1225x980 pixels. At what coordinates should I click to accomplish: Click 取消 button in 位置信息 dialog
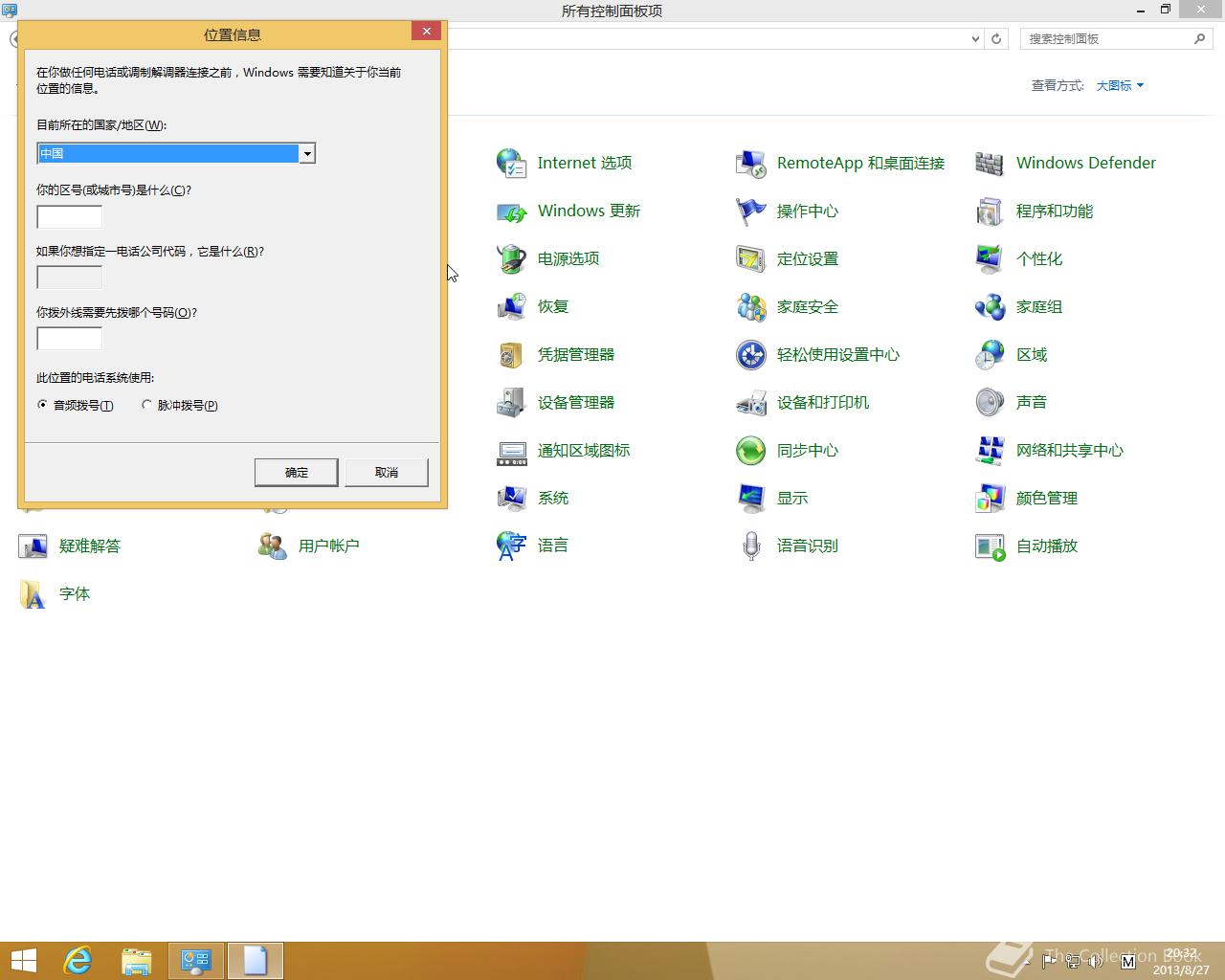(387, 472)
